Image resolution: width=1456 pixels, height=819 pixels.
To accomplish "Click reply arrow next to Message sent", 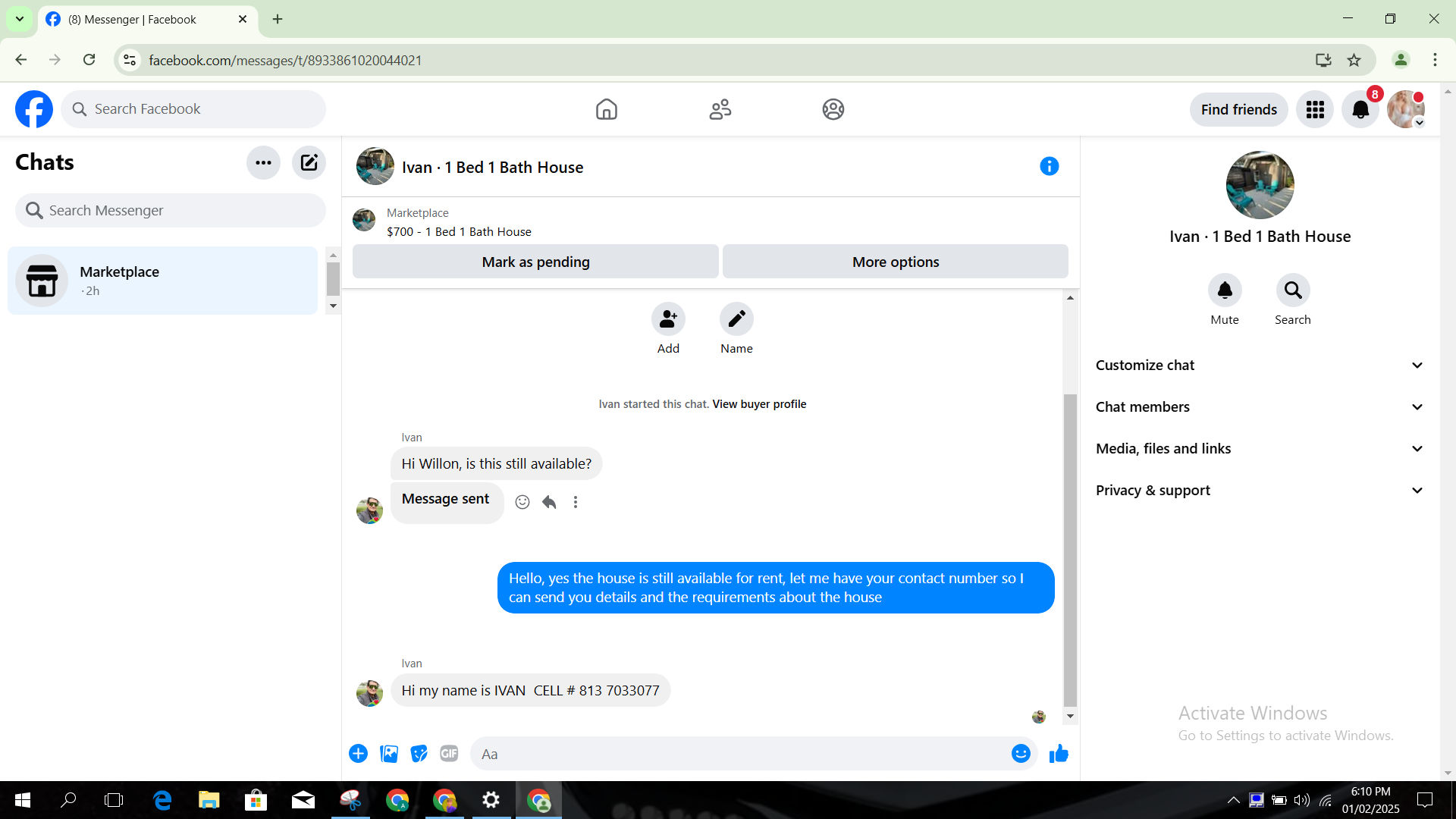I will (549, 502).
